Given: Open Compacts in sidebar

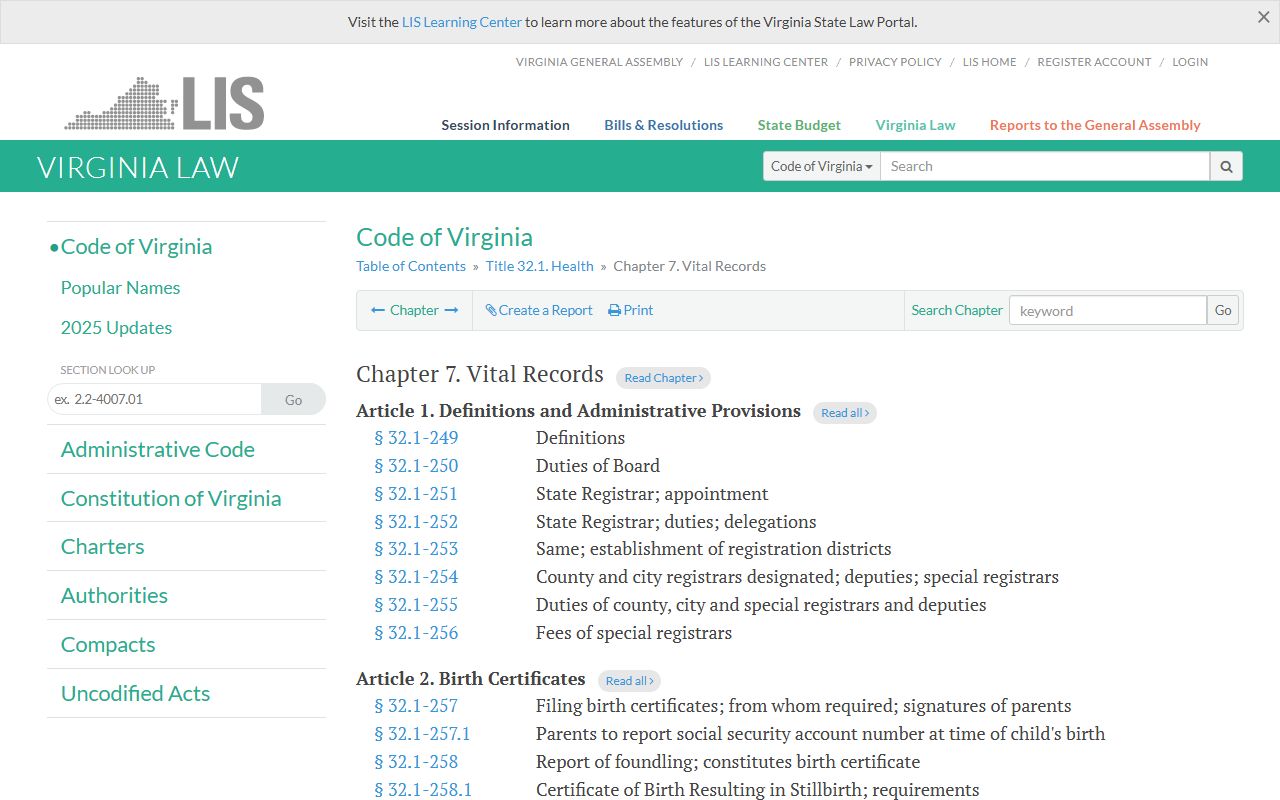Looking at the screenshot, I should (108, 644).
